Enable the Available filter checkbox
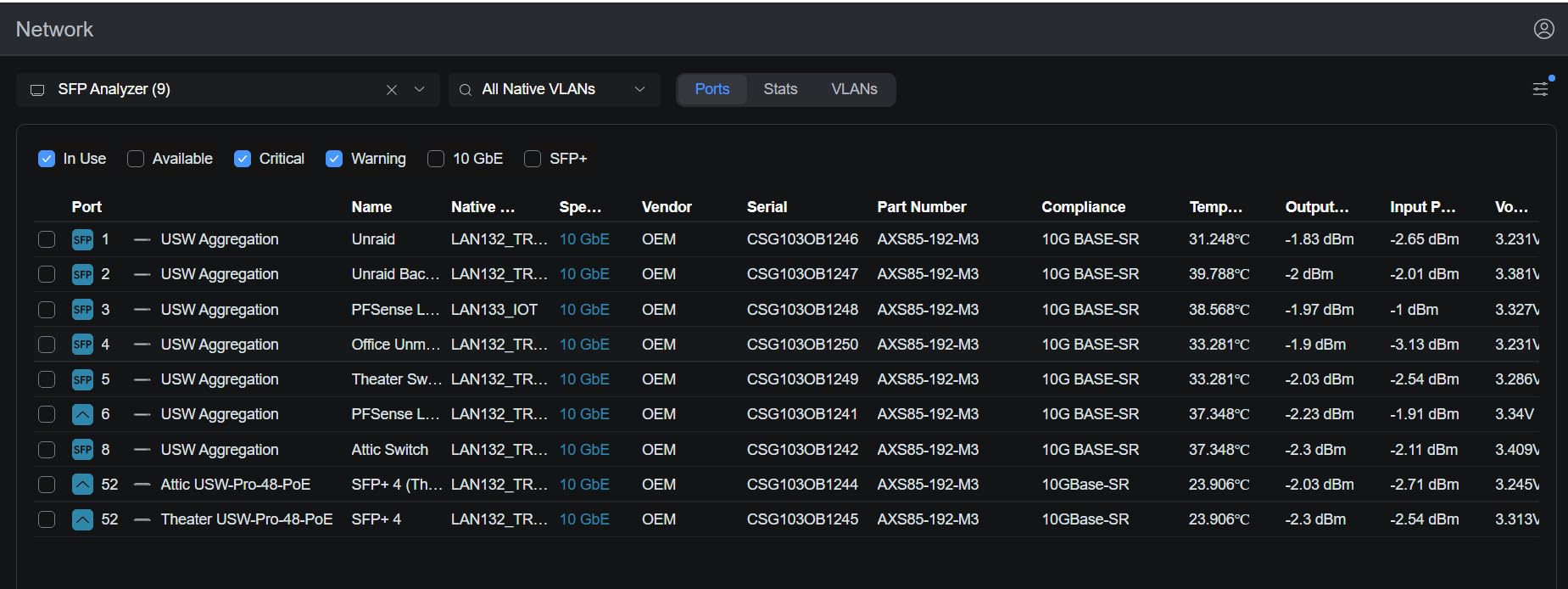 (x=136, y=159)
